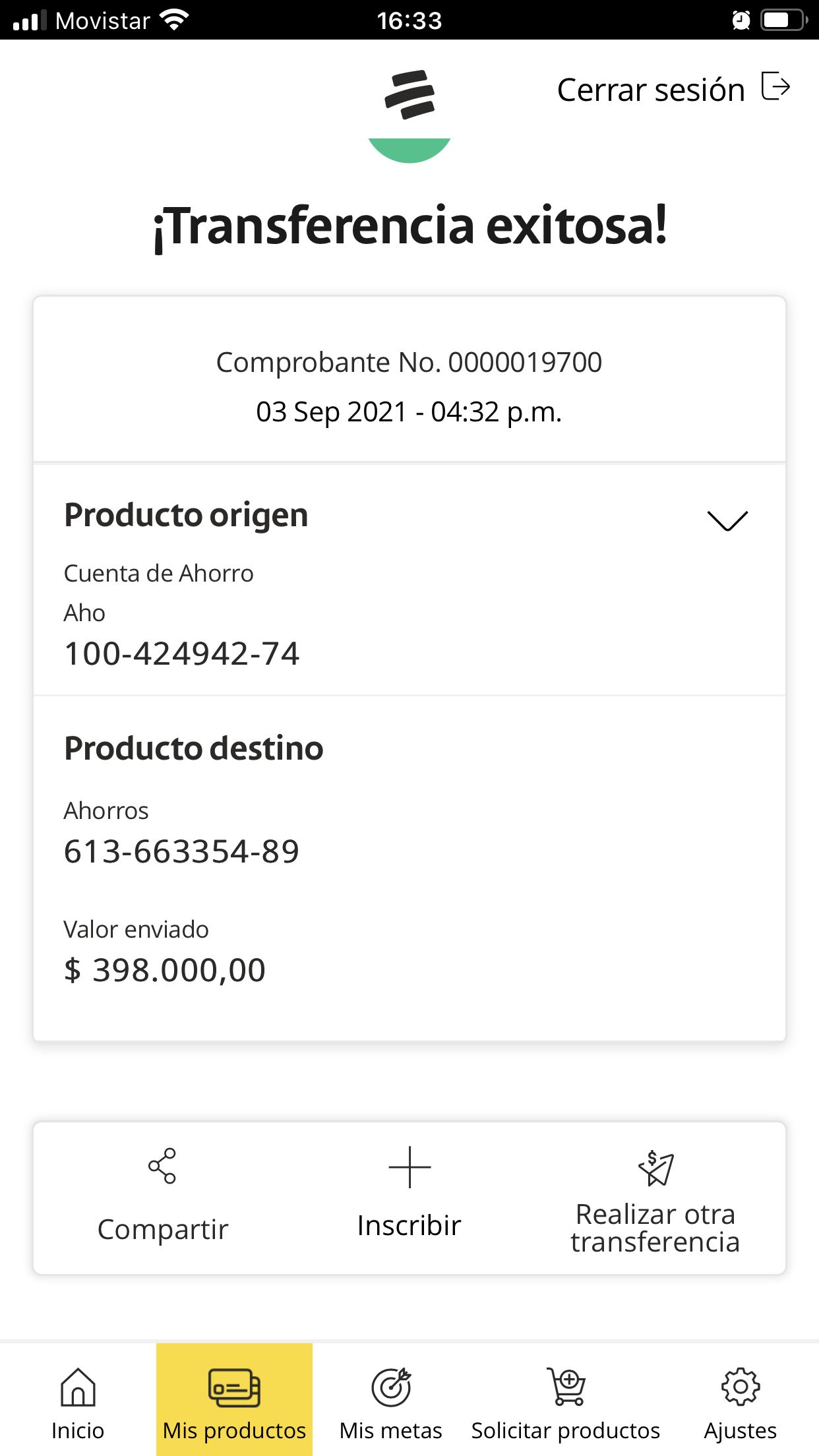Tap the paper plane transfer icon
The height and width of the screenshot is (1456, 819).
coord(656,1168)
